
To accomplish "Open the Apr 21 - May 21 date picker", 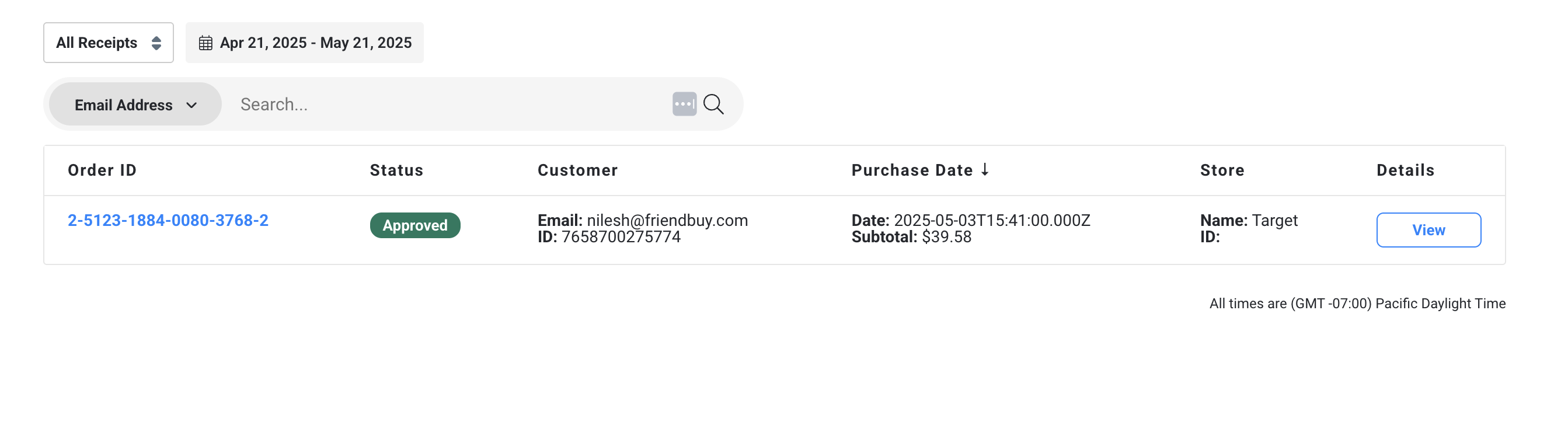I will point(304,43).
